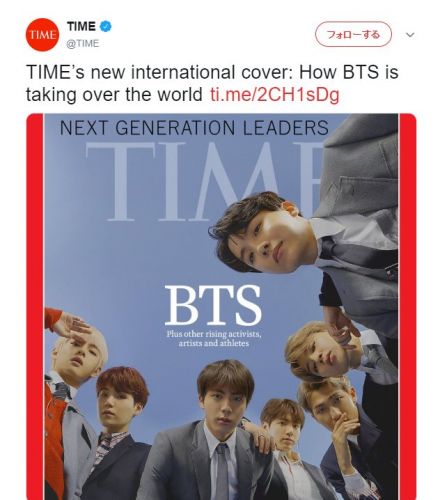Click the large faded TIME masthead on cover
Screen dimensions: 440x500
tap(203, 181)
